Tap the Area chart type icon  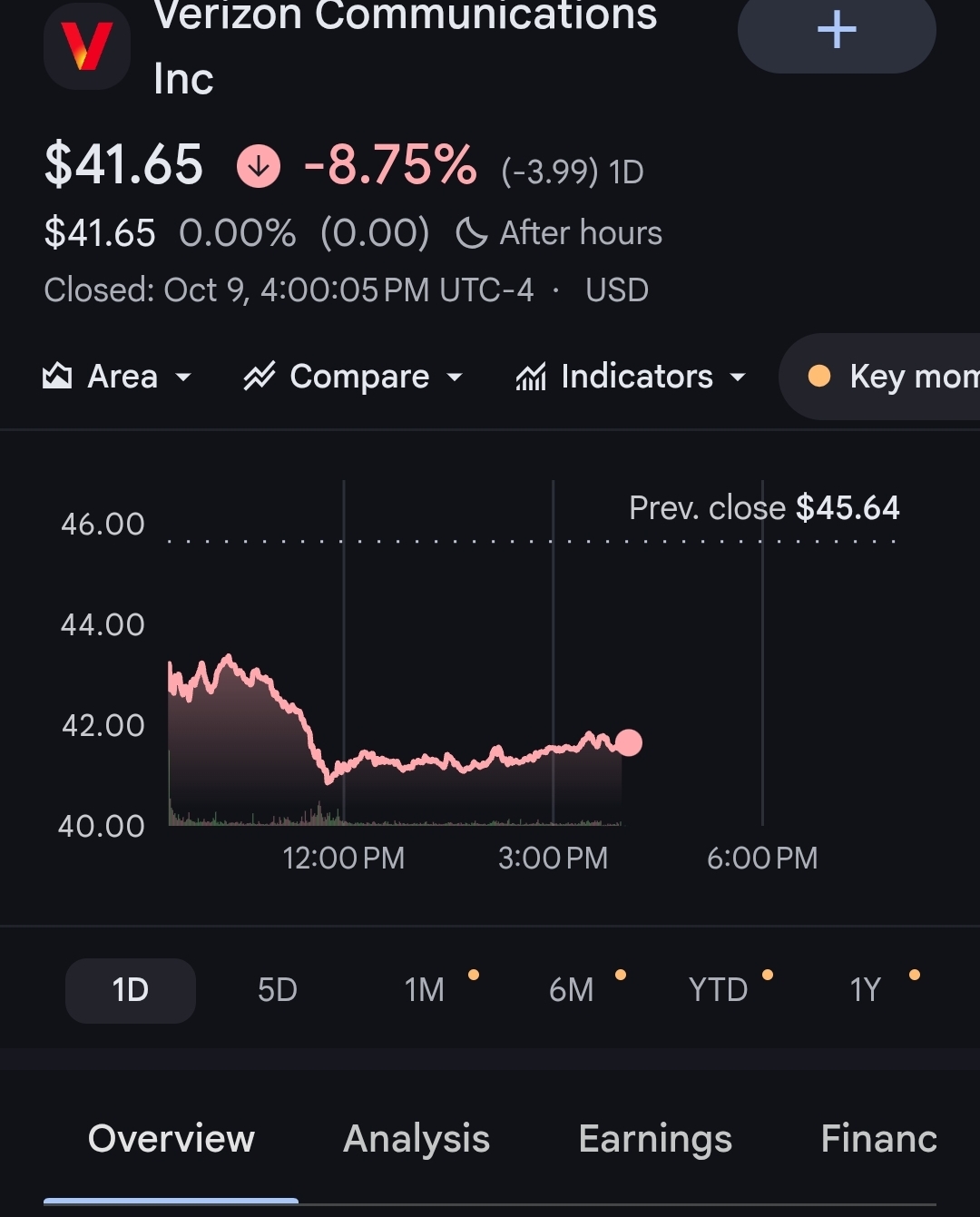(57, 376)
